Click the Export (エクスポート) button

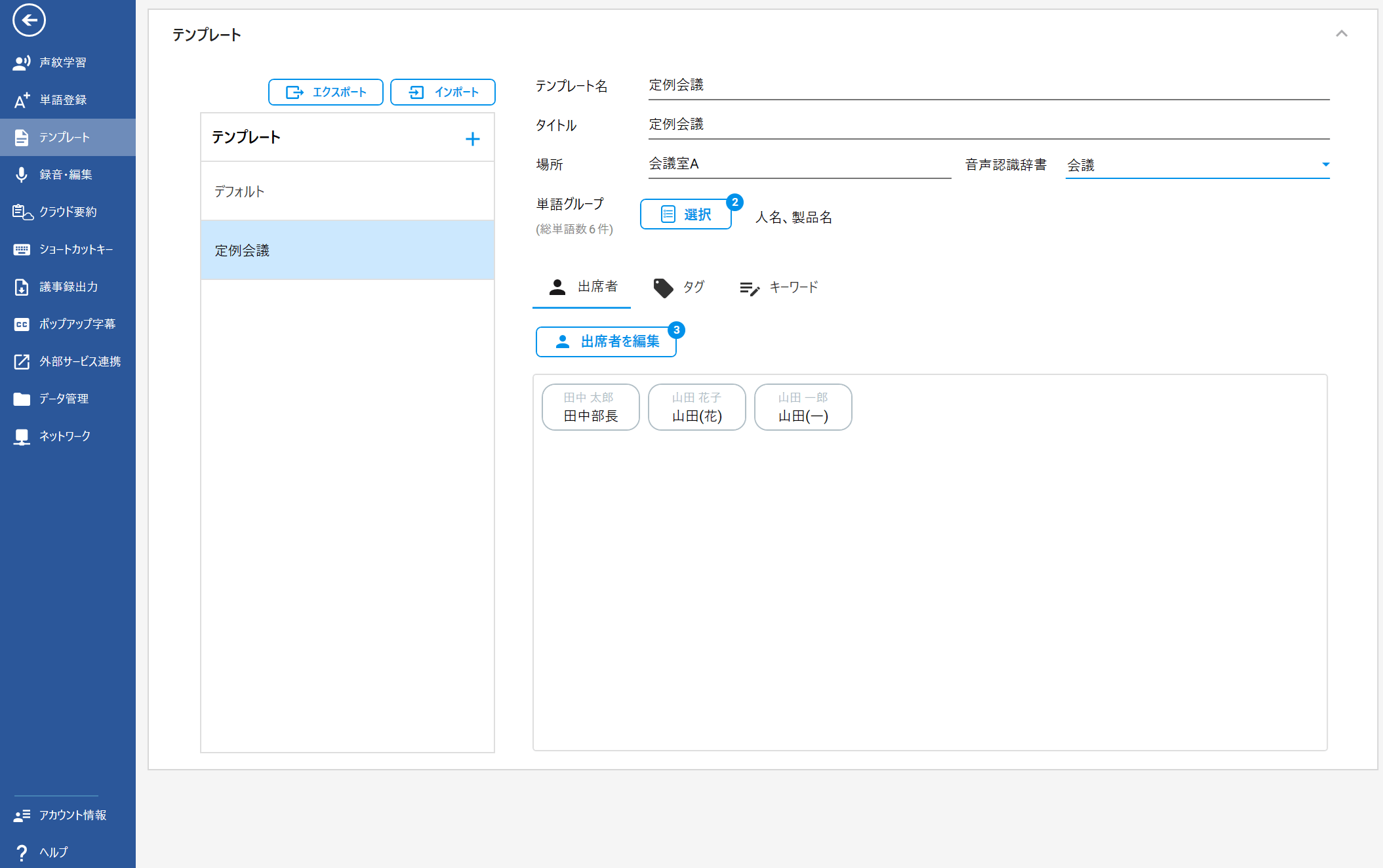point(326,92)
